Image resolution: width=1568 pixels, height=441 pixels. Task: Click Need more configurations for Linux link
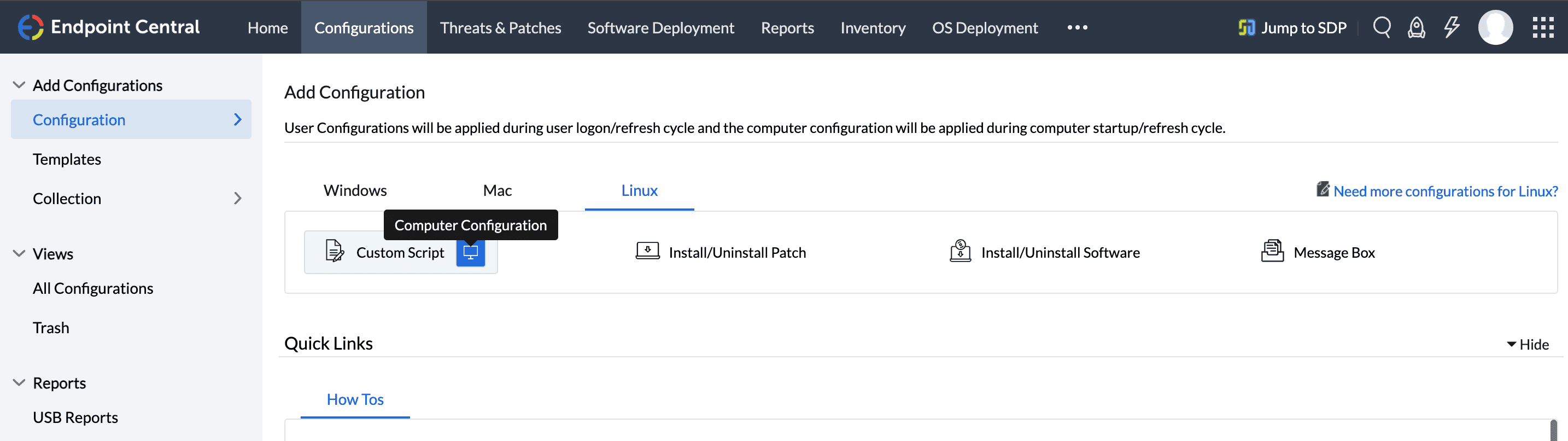[1445, 192]
